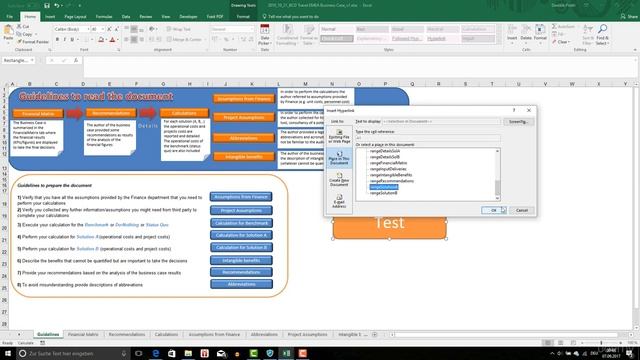Select Create New Document link type
The height and width of the screenshot is (360, 640).
pos(339,180)
